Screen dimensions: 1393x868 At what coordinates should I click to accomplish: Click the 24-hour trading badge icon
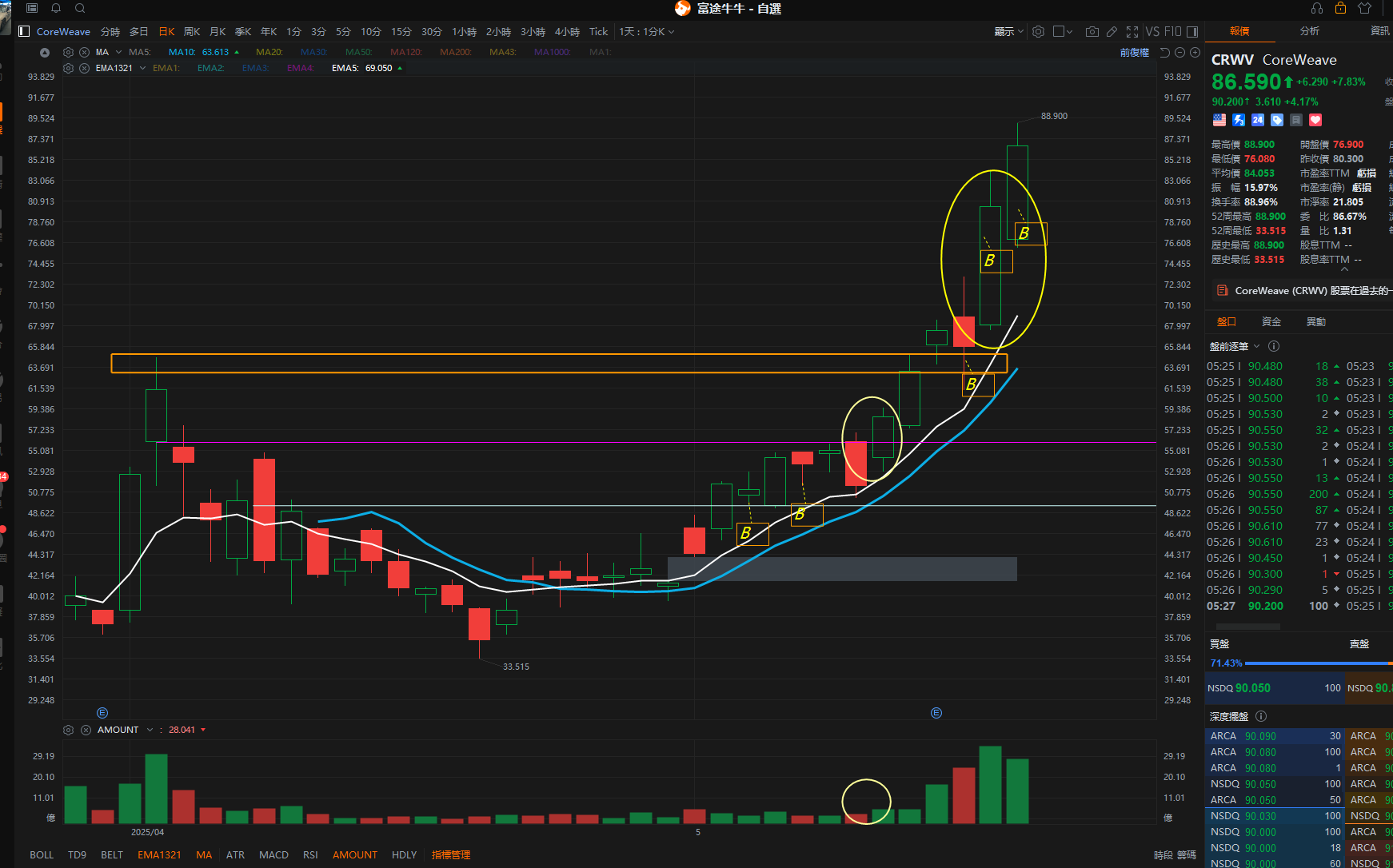tap(1258, 120)
